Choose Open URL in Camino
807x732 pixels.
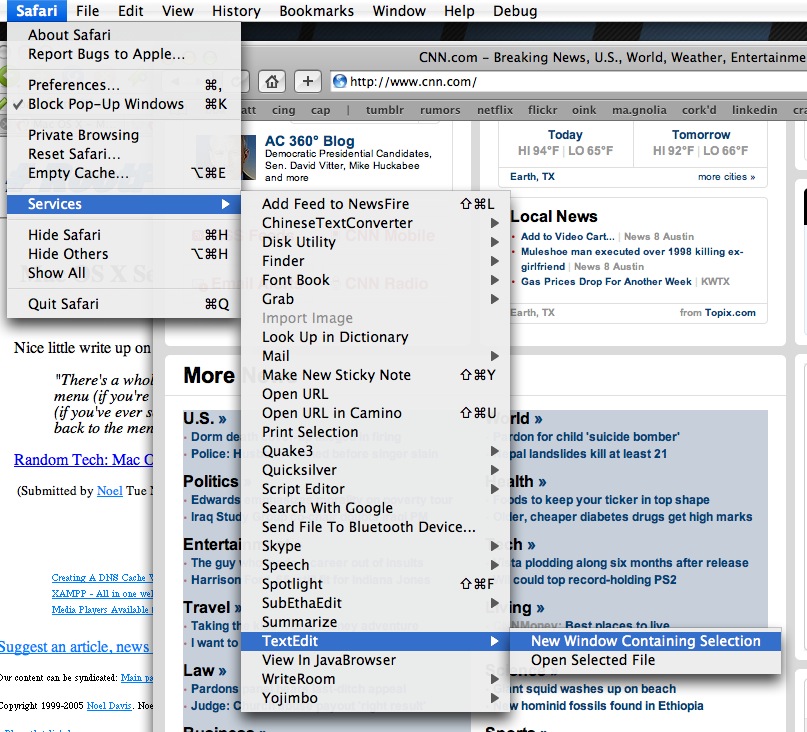click(375, 413)
